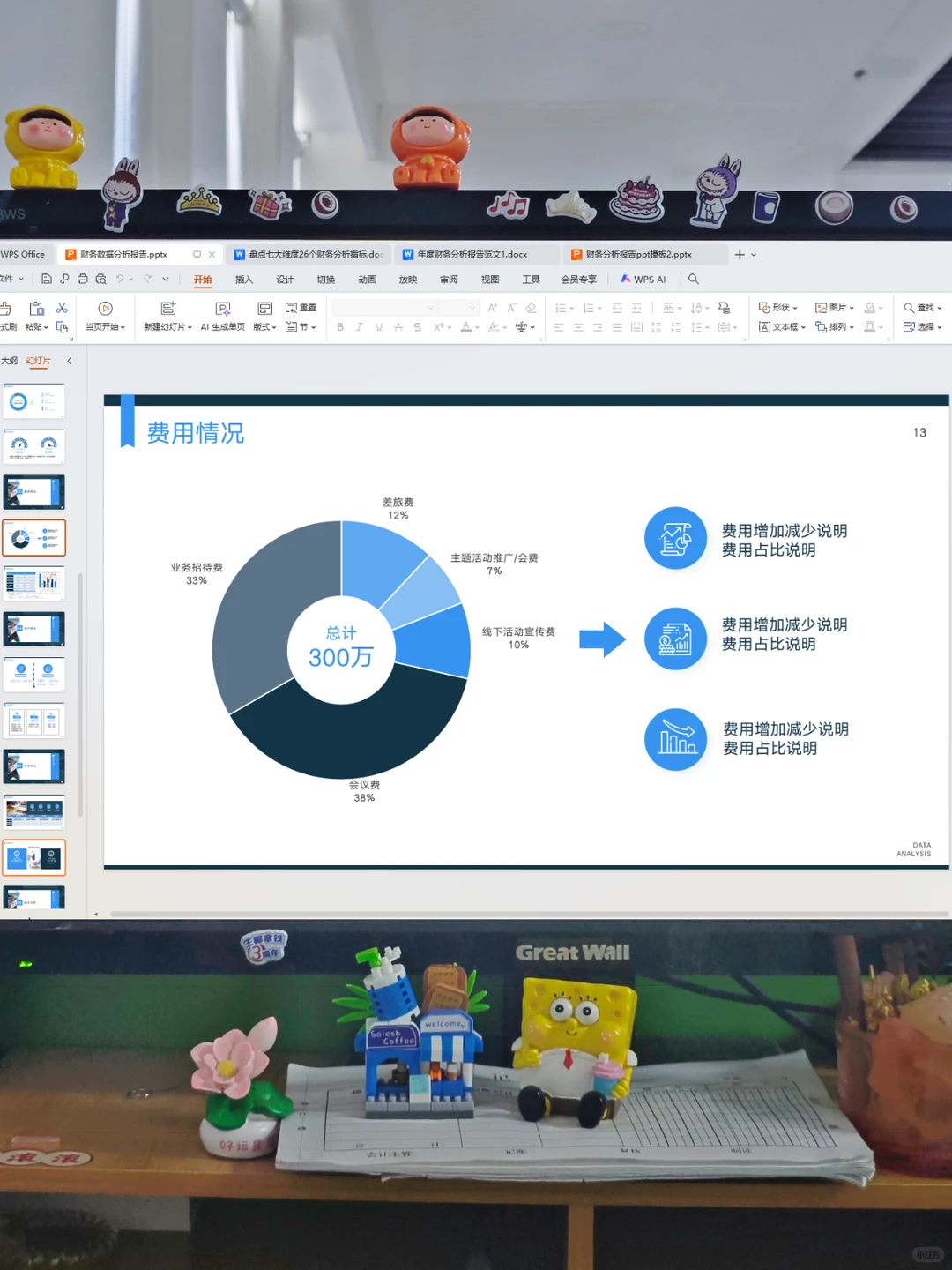
Task: Click the plus new tab button
Action: point(740,254)
